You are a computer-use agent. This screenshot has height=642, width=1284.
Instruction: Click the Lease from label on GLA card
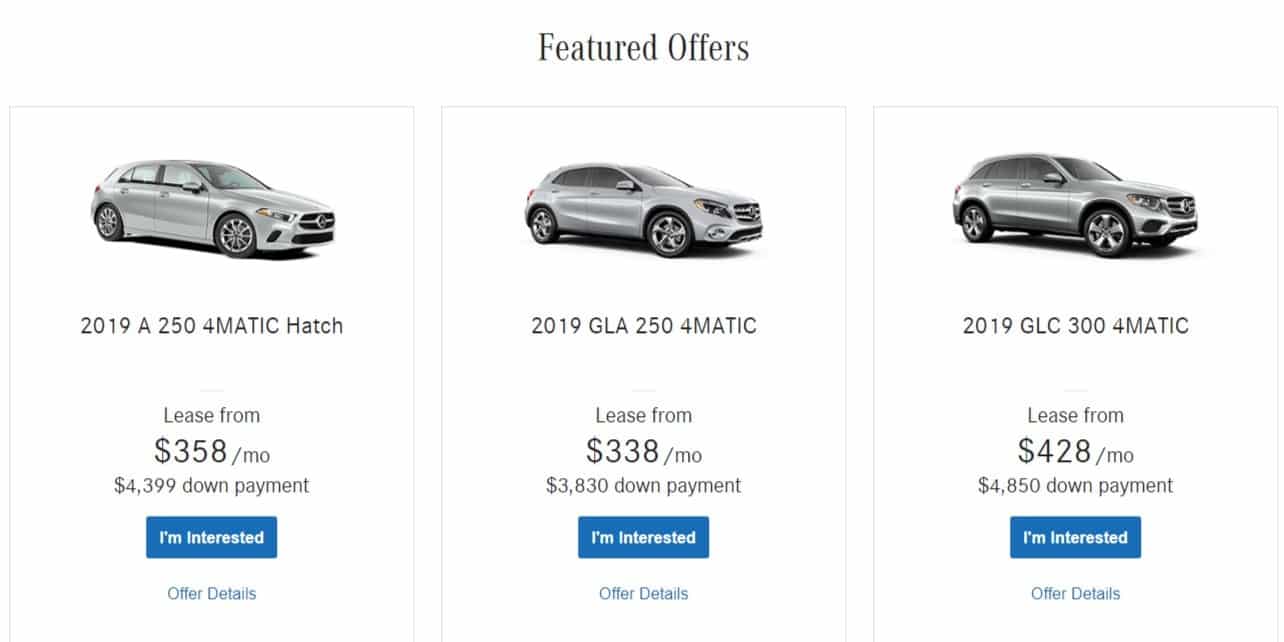pos(643,415)
